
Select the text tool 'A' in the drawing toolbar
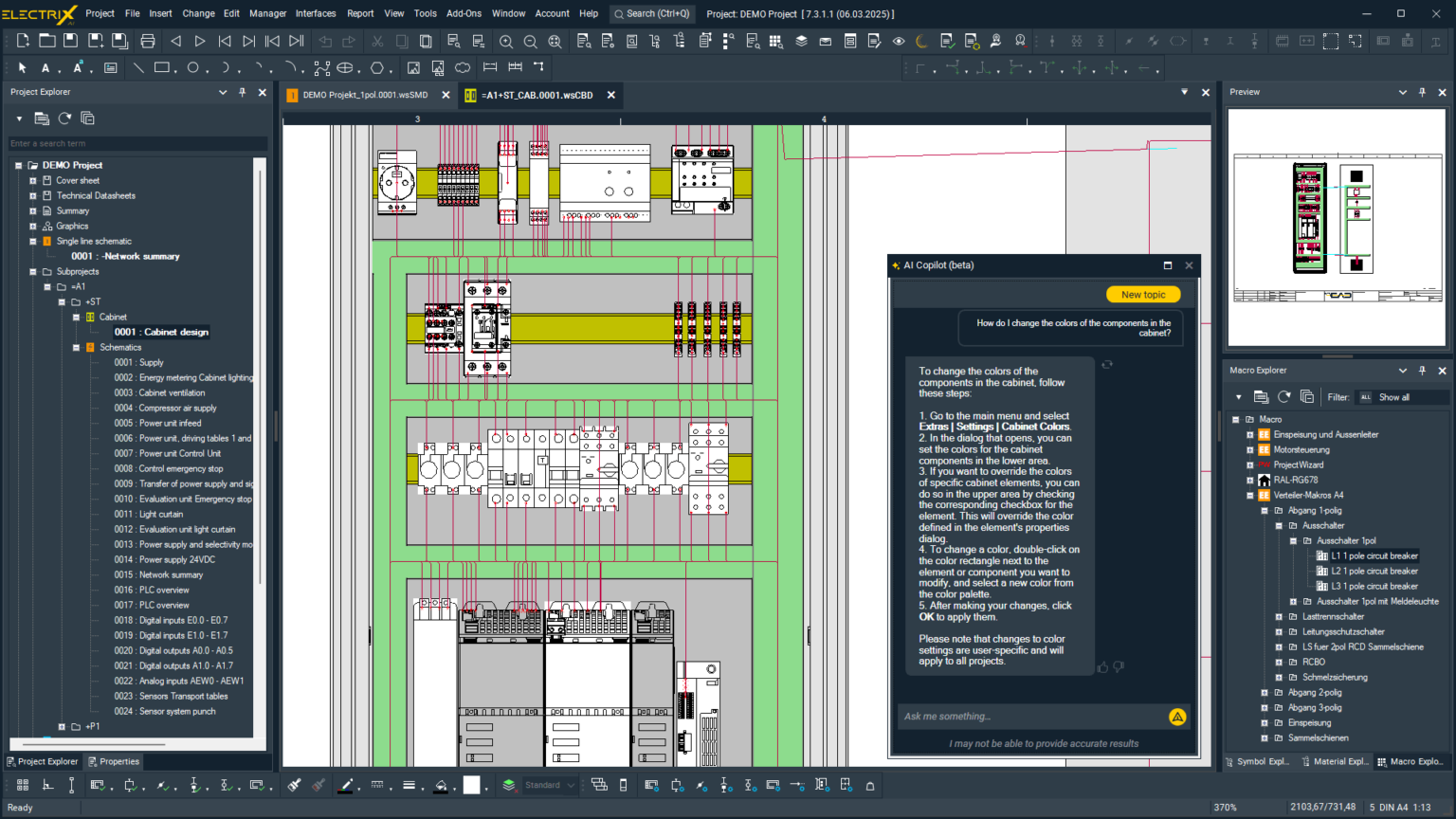(x=45, y=67)
